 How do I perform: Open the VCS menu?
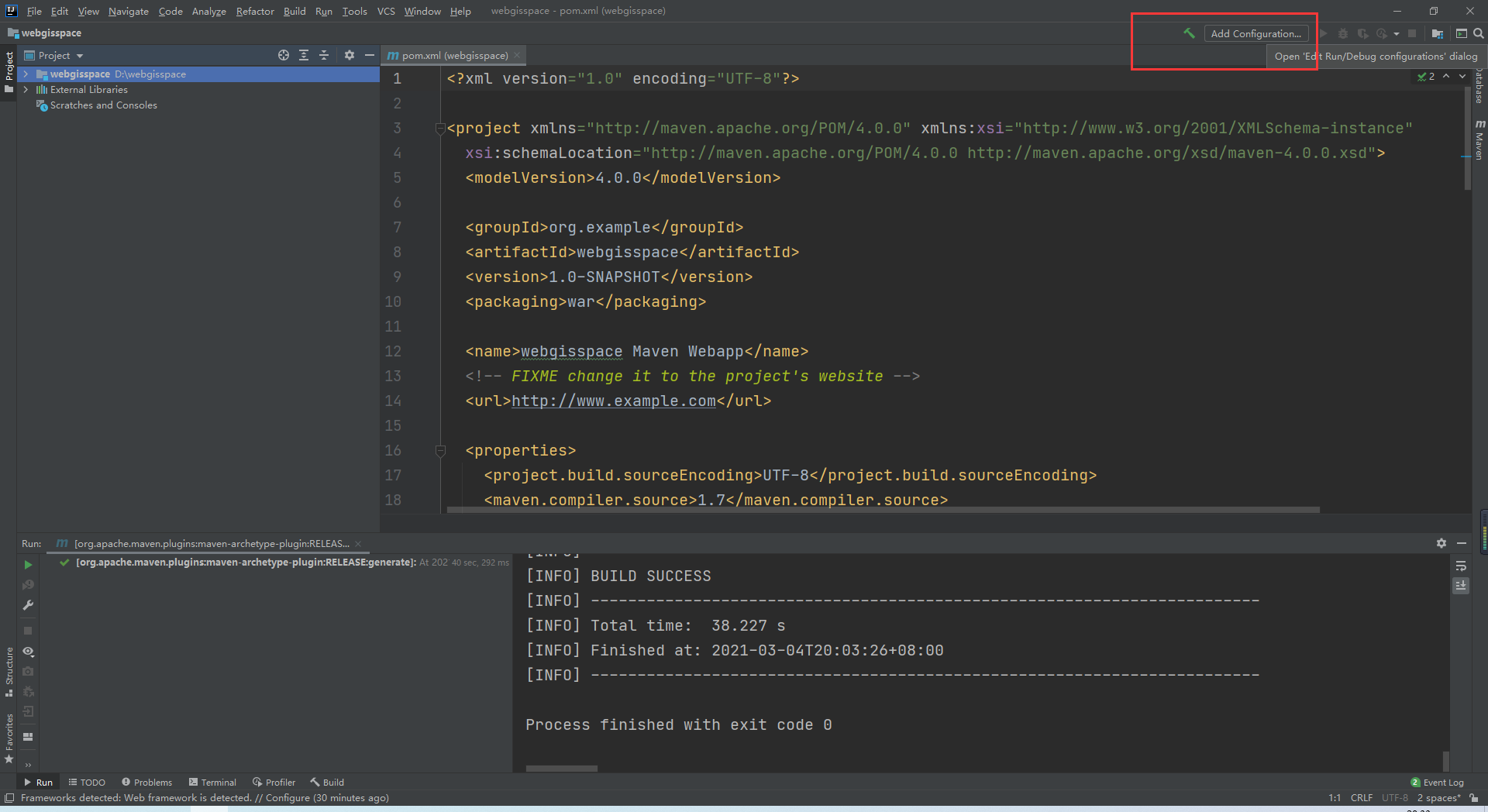(386, 11)
